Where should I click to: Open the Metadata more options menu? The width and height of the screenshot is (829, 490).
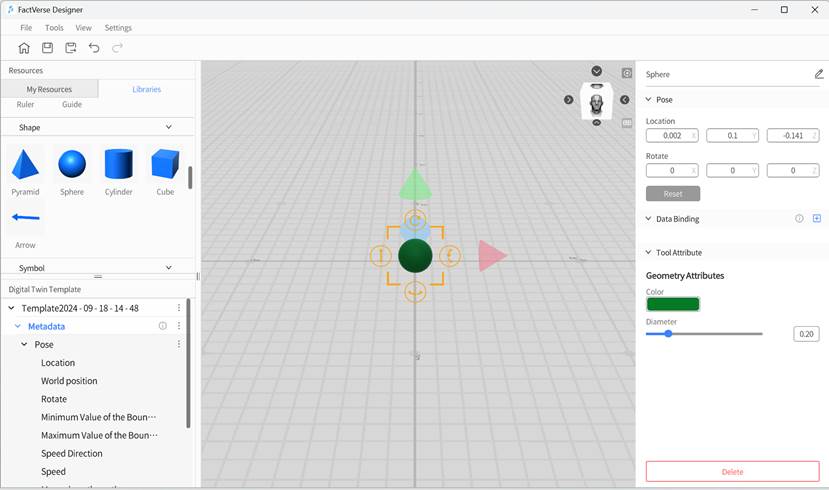coord(179,326)
